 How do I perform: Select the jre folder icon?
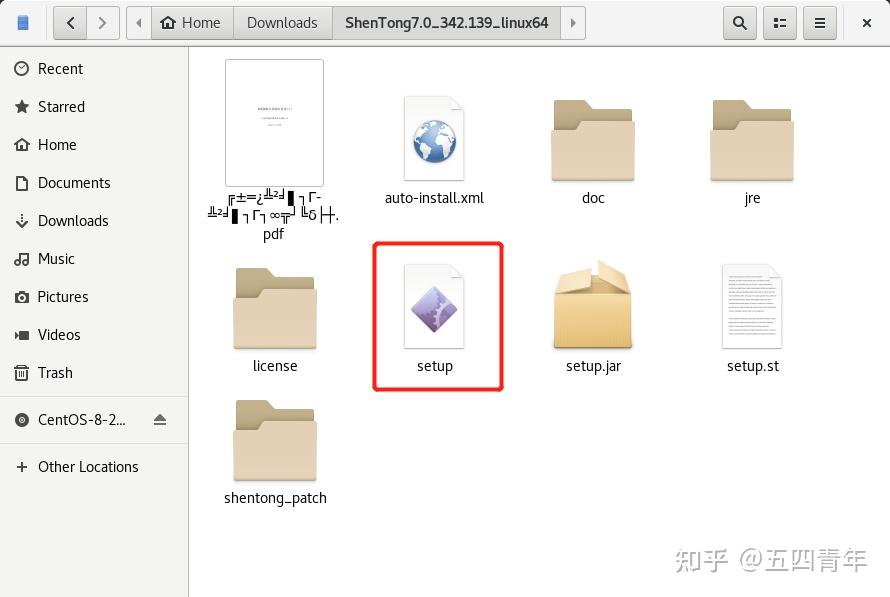click(752, 140)
